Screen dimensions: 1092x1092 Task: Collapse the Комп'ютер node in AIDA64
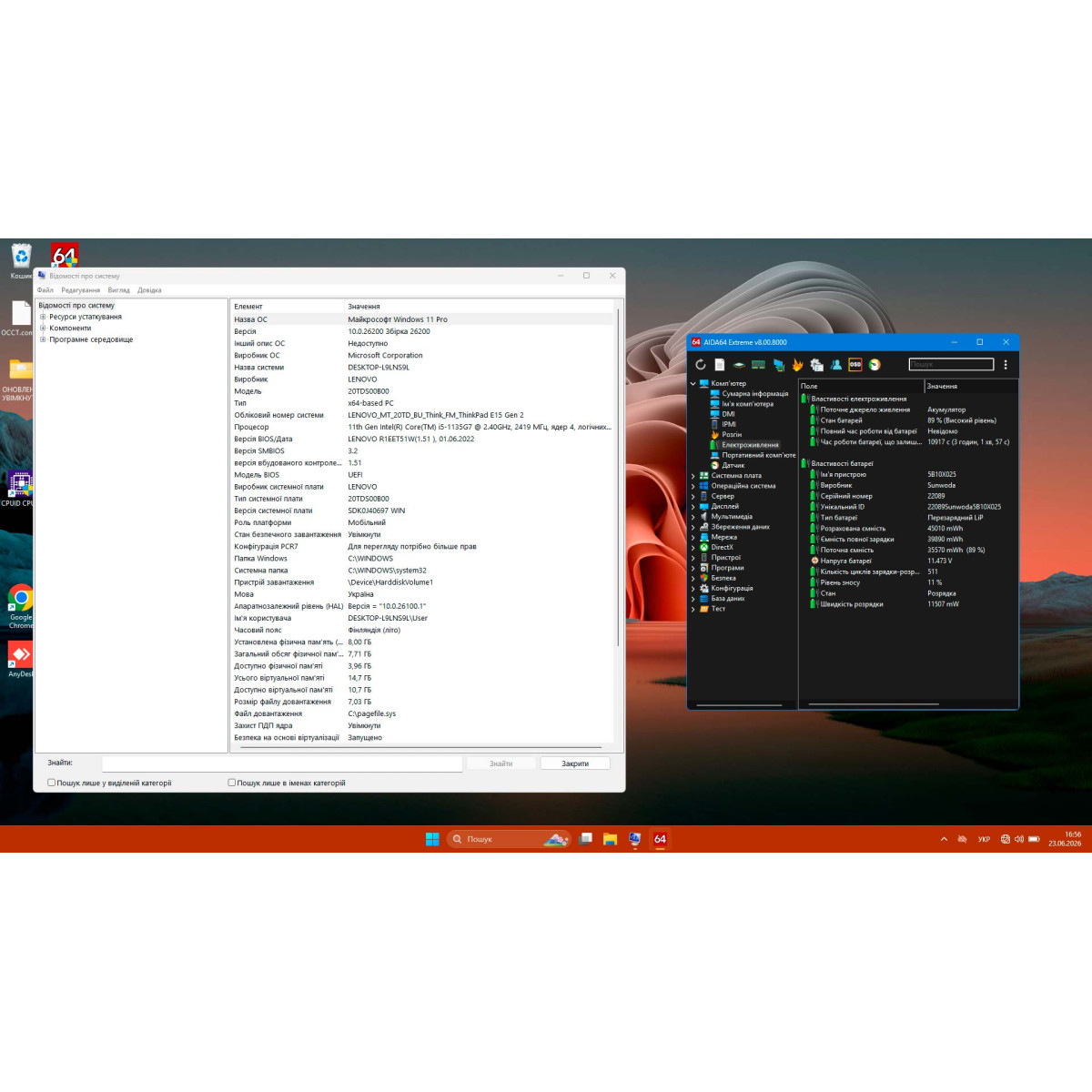(693, 384)
